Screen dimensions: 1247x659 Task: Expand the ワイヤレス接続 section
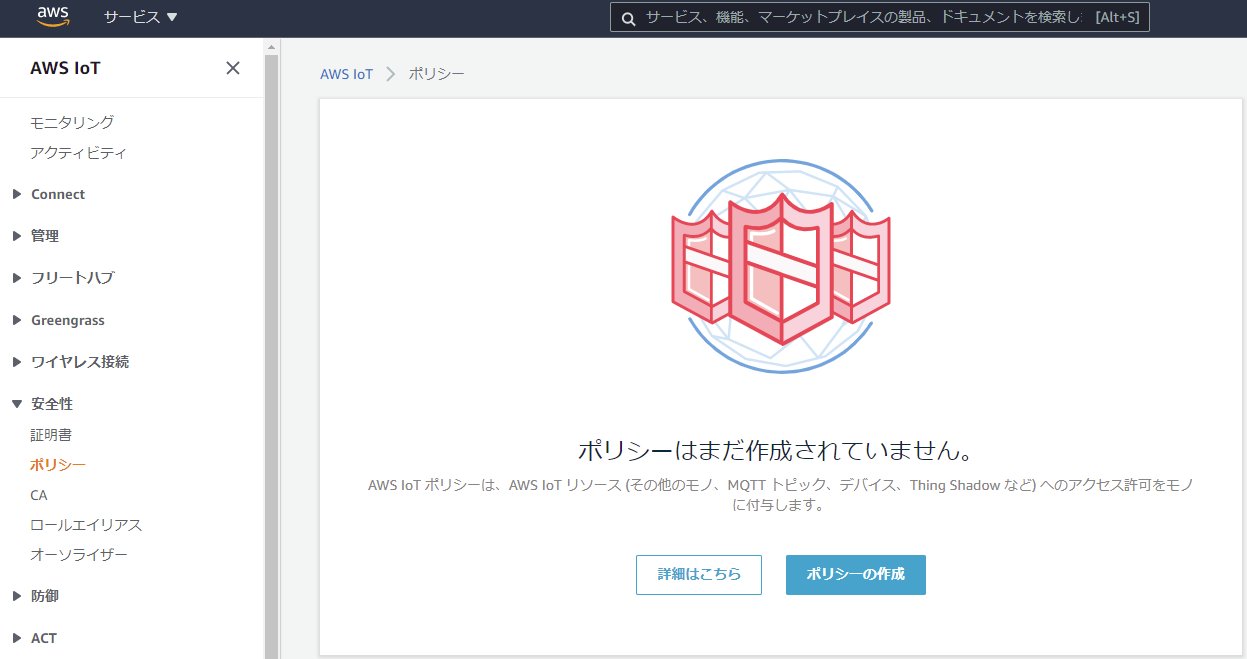point(70,362)
